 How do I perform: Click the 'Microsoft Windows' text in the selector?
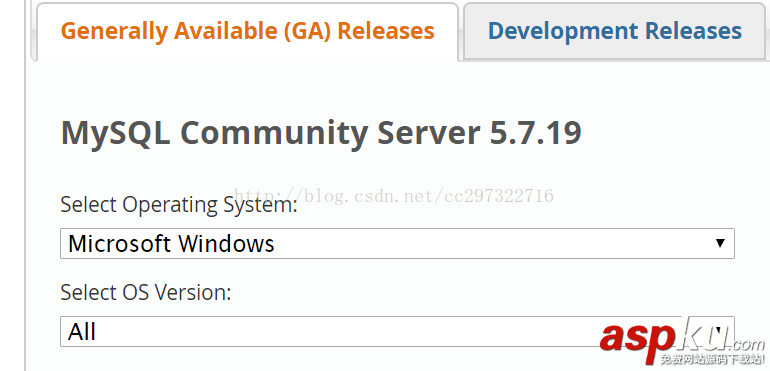[171, 244]
